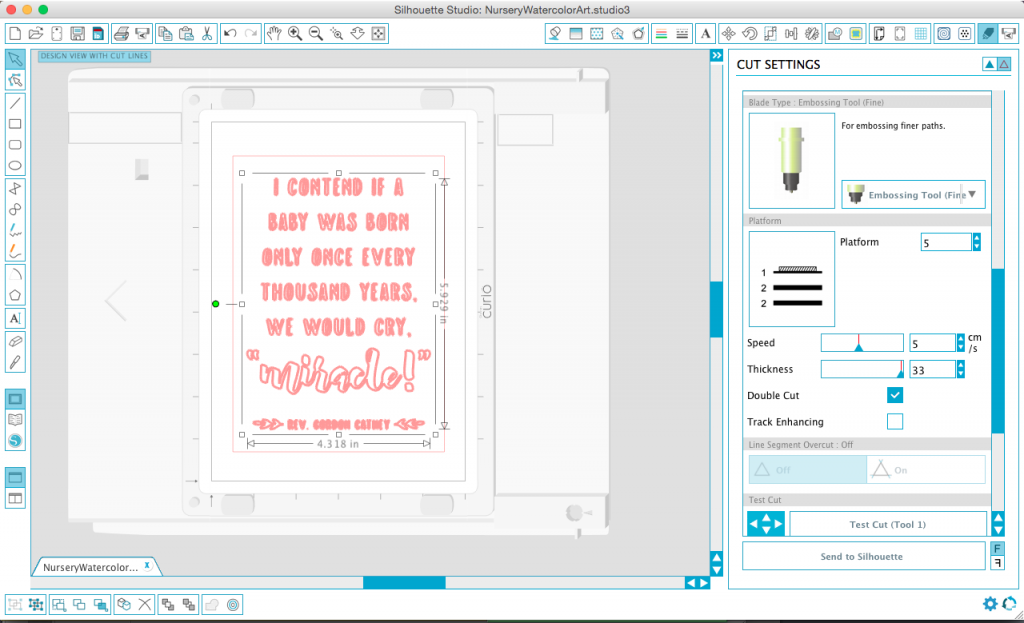The height and width of the screenshot is (623, 1024).
Task: Cut the selection with the scissors icon
Action: pos(207,33)
